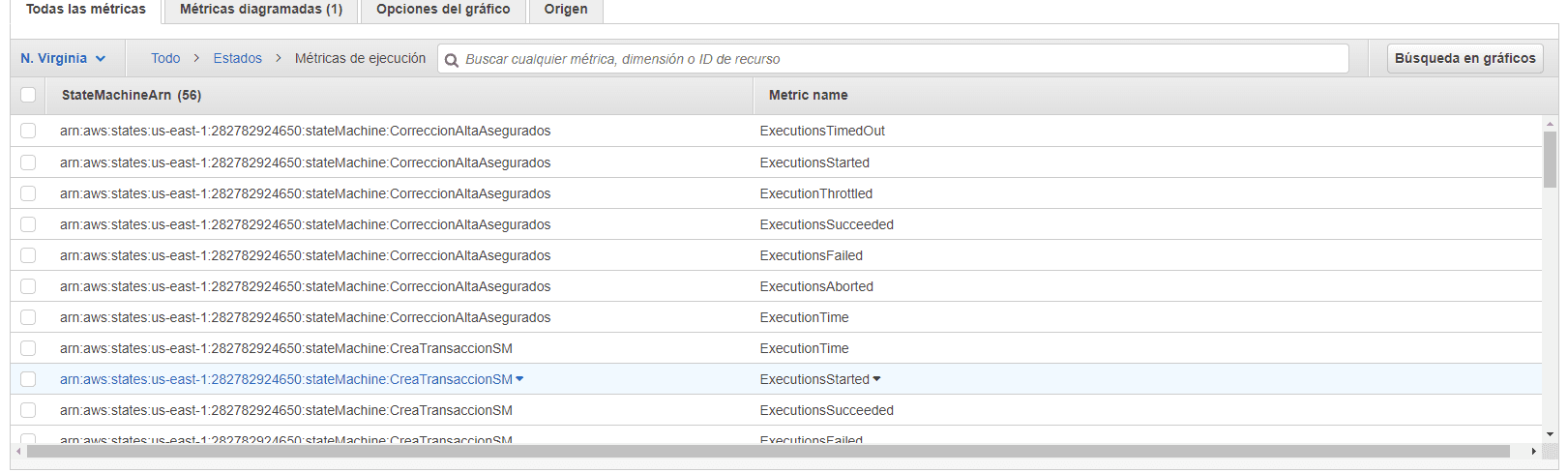The width and height of the screenshot is (1568, 473).
Task: Select the ExecutionThrottled row checkbox
Action: click(28, 193)
